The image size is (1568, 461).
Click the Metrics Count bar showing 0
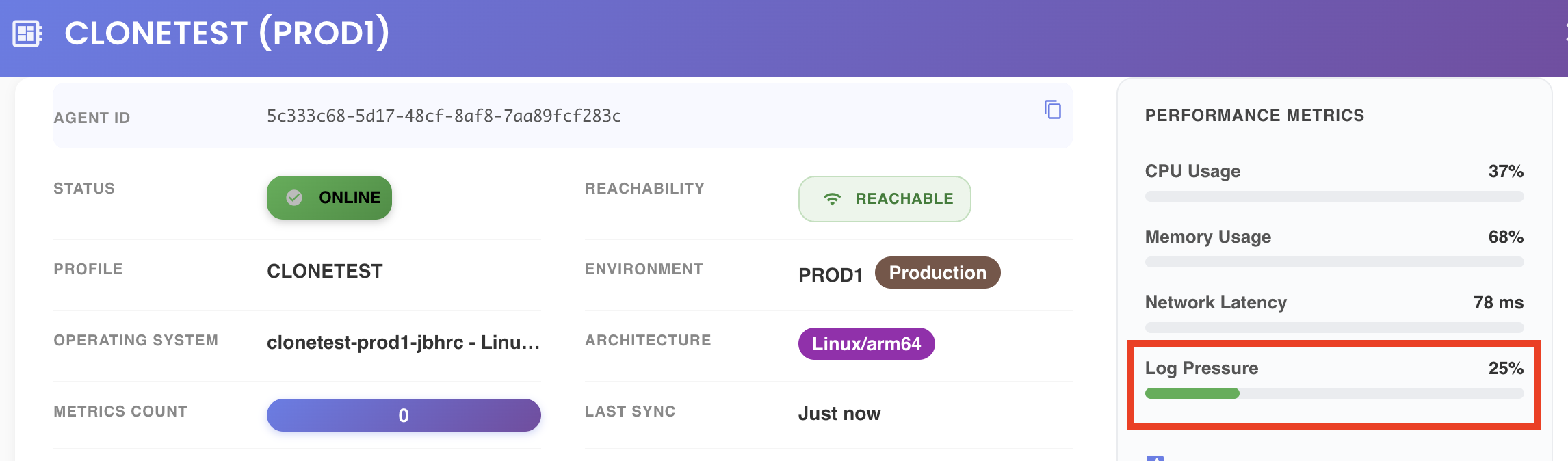[x=404, y=415]
